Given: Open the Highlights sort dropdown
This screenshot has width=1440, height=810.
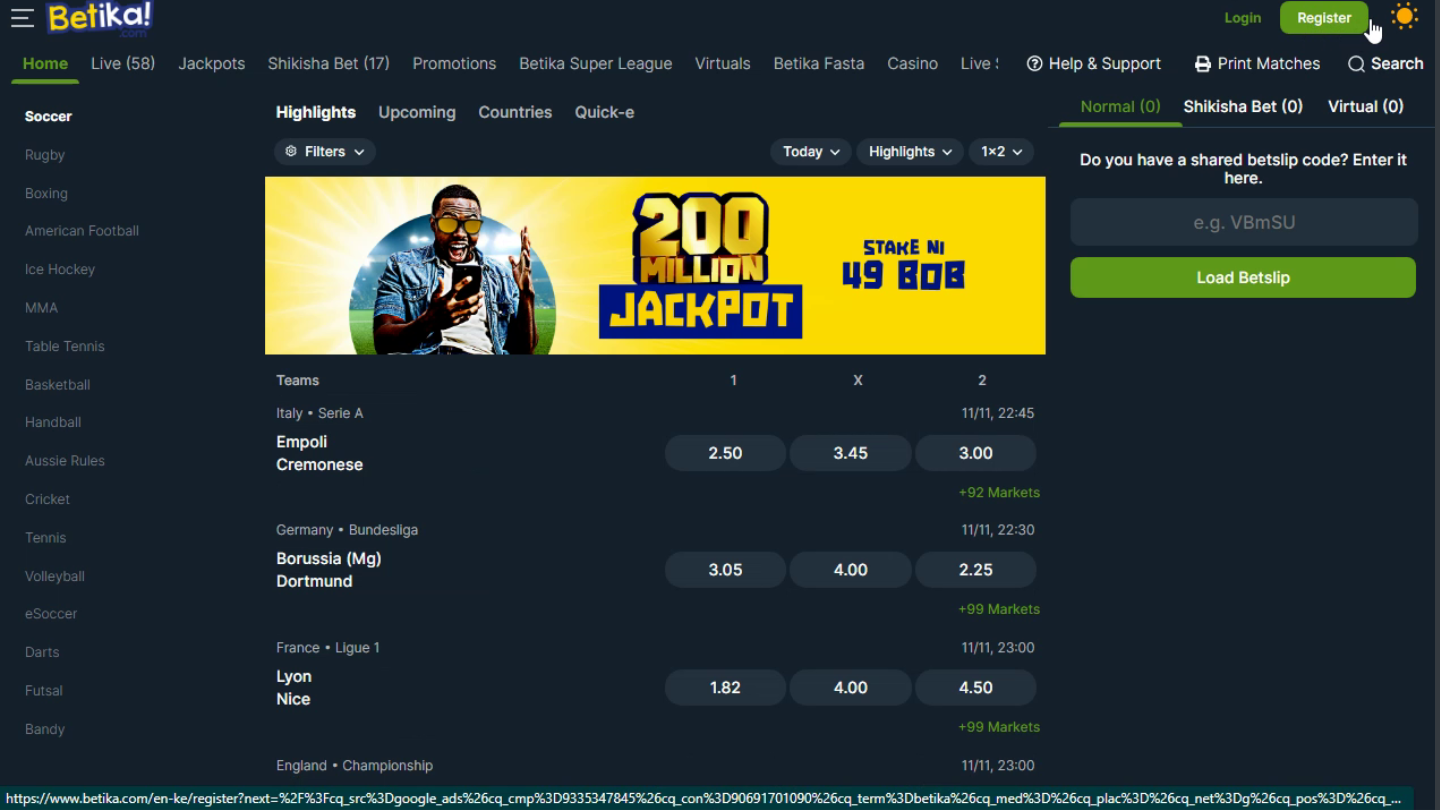Looking at the screenshot, I should (x=910, y=152).
